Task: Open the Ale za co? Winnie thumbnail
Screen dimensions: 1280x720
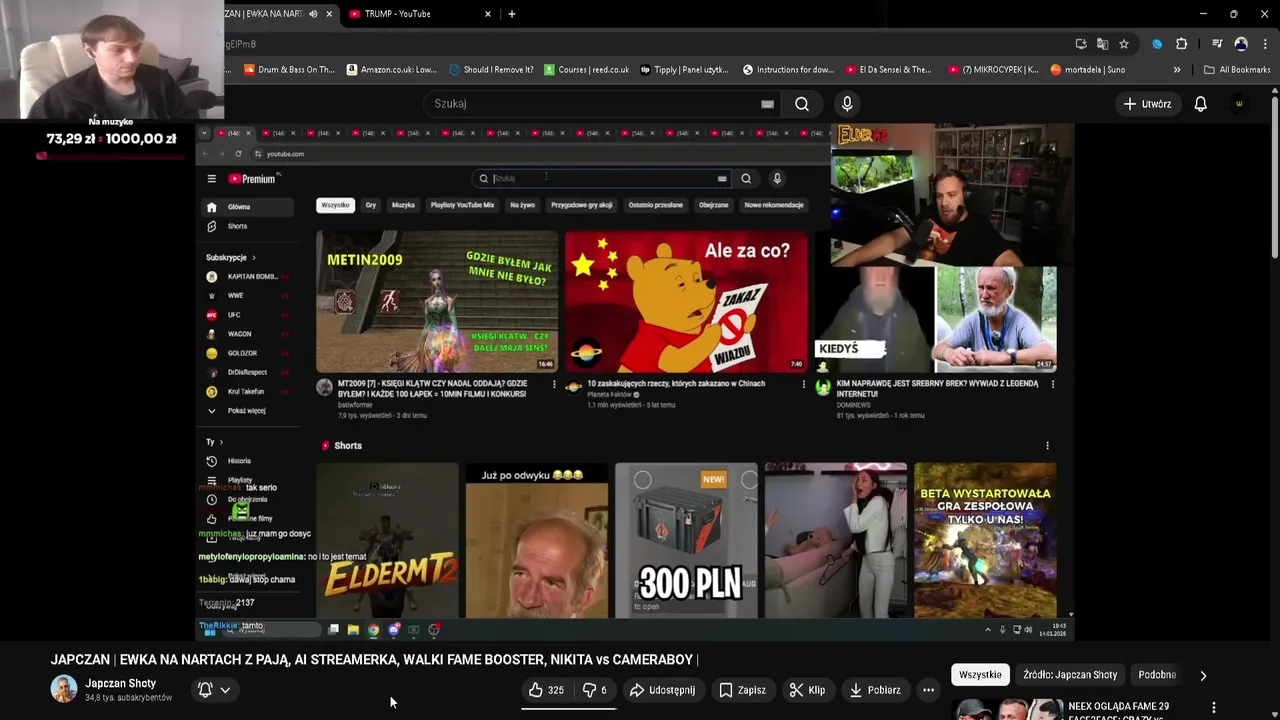Action: coord(686,301)
